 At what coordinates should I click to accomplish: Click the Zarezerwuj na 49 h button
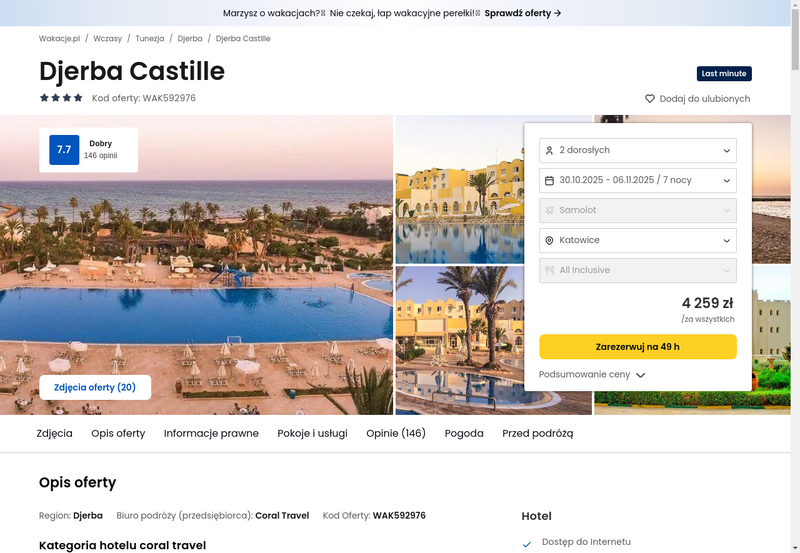(638, 347)
